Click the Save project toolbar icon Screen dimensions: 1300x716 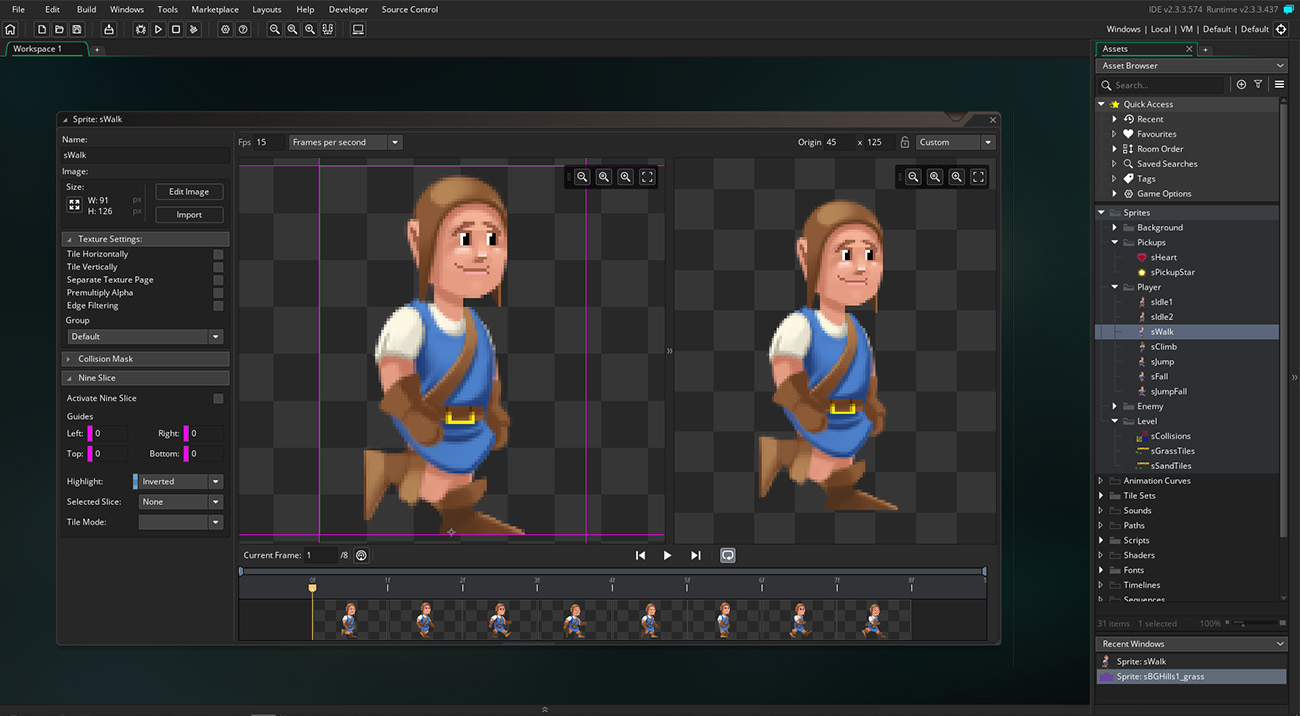tap(77, 30)
